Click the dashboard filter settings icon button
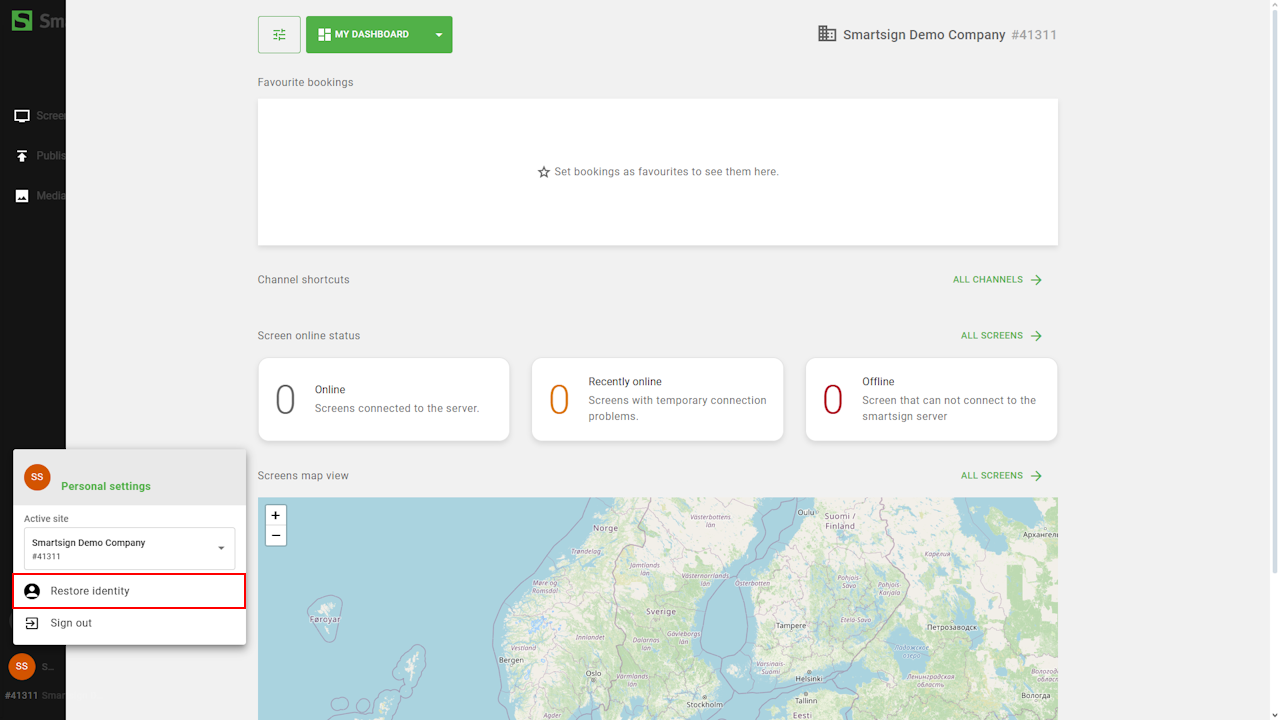The width and height of the screenshot is (1280, 720). tap(279, 35)
